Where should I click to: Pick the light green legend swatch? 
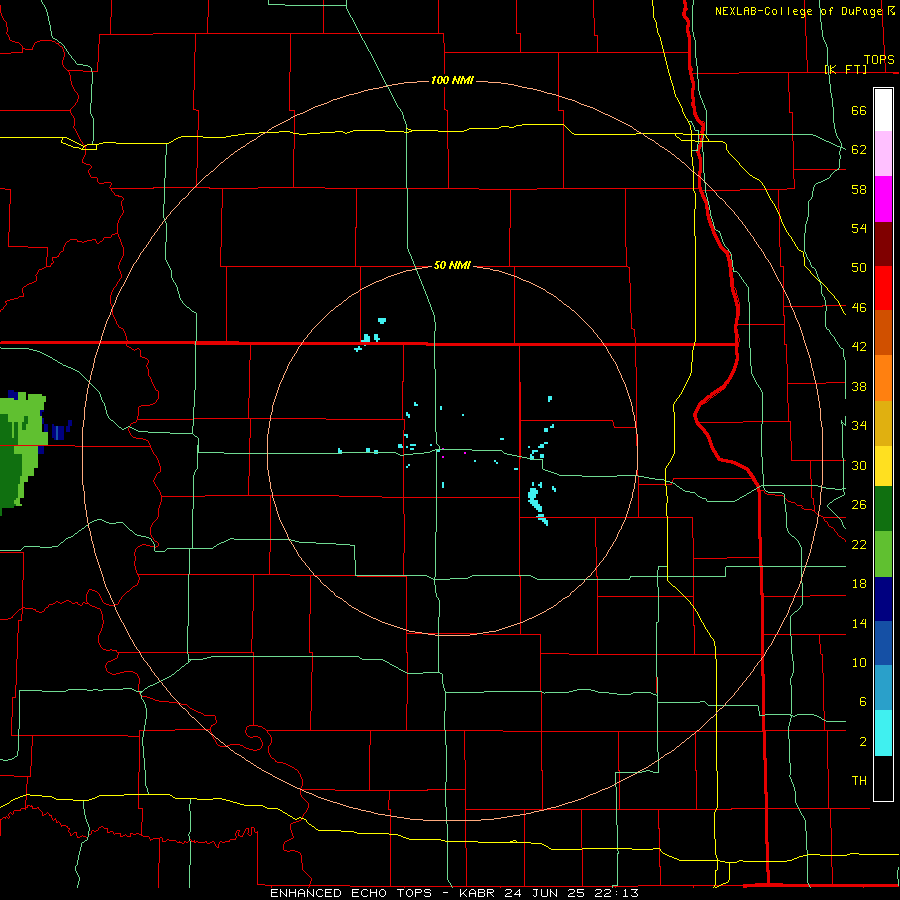(x=883, y=554)
